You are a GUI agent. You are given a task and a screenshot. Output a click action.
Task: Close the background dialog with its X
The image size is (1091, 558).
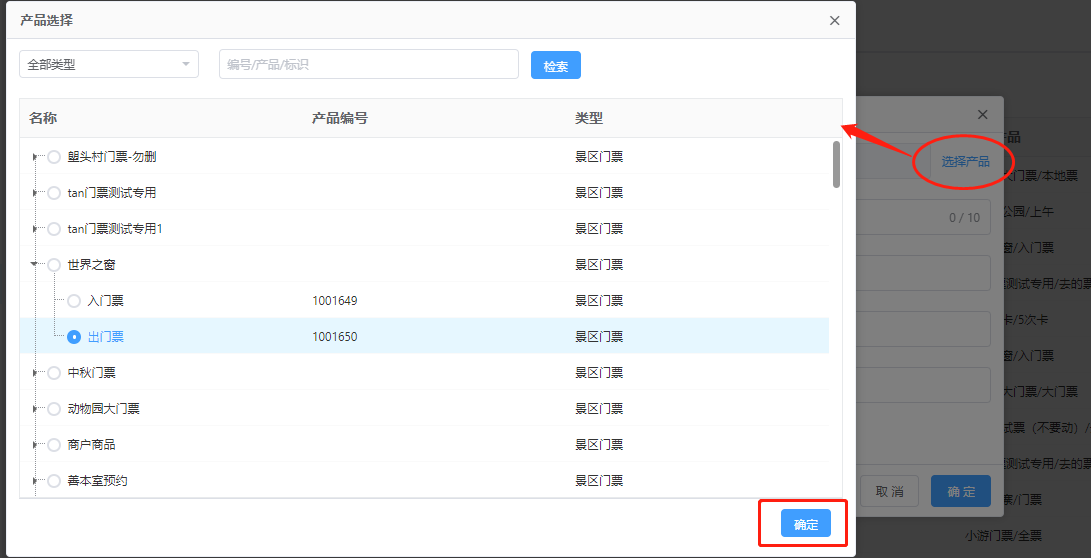point(982,115)
